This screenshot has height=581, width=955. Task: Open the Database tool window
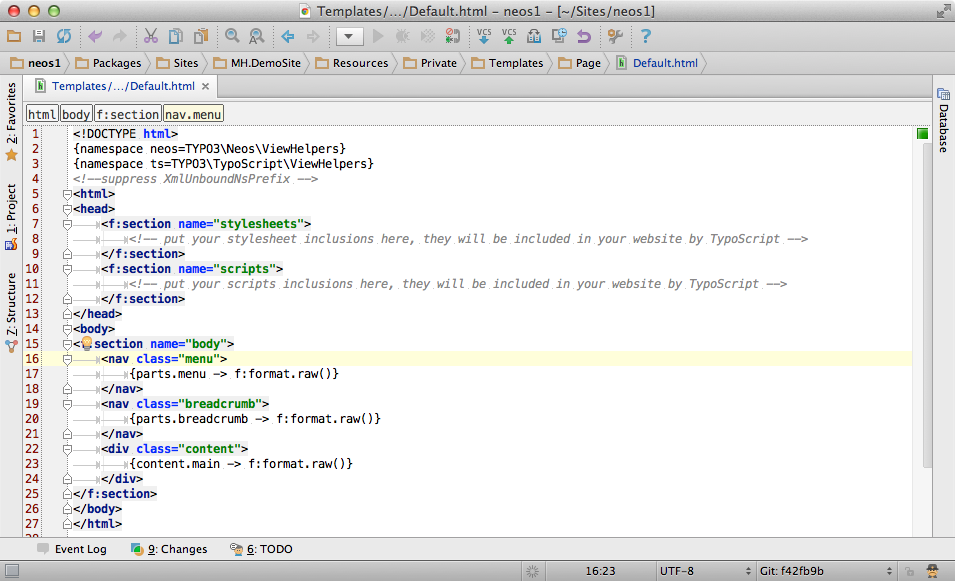(943, 120)
